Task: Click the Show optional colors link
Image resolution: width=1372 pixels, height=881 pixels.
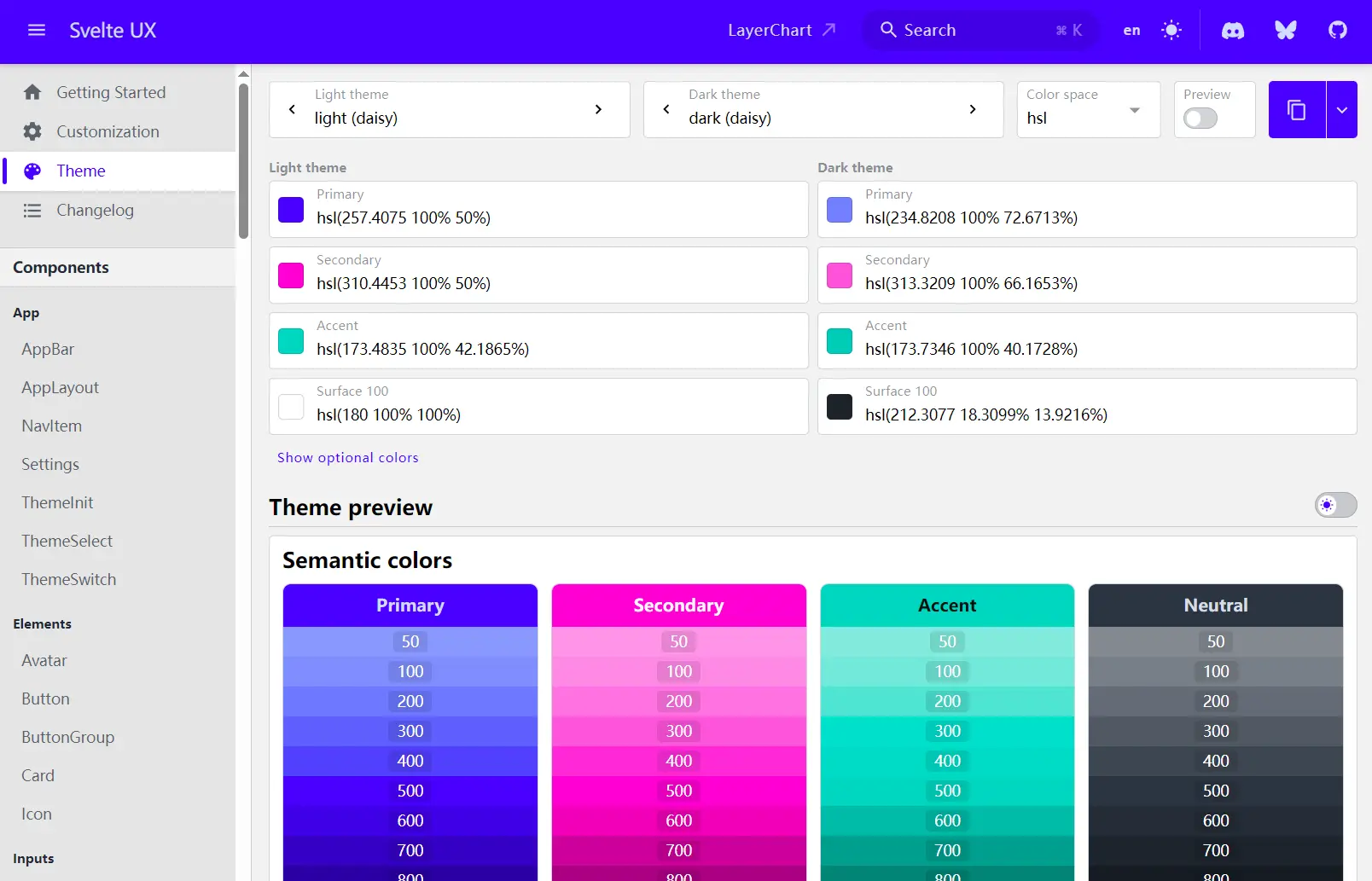Action: pos(347,457)
